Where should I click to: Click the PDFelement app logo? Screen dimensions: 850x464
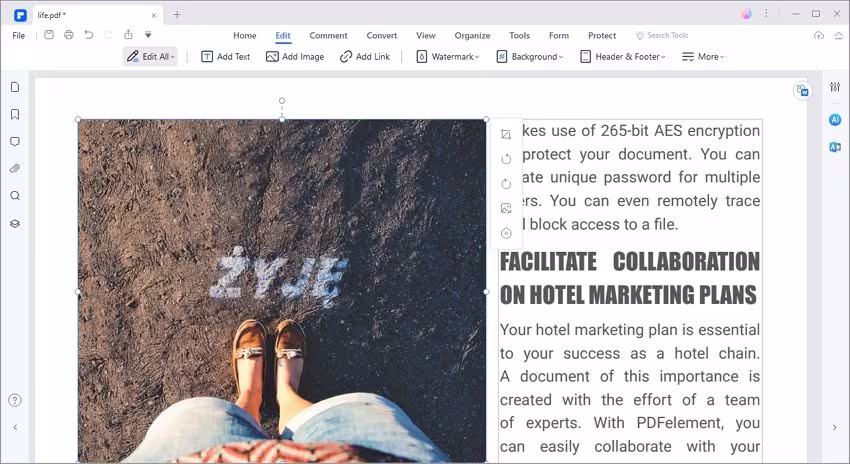[x=20, y=15]
